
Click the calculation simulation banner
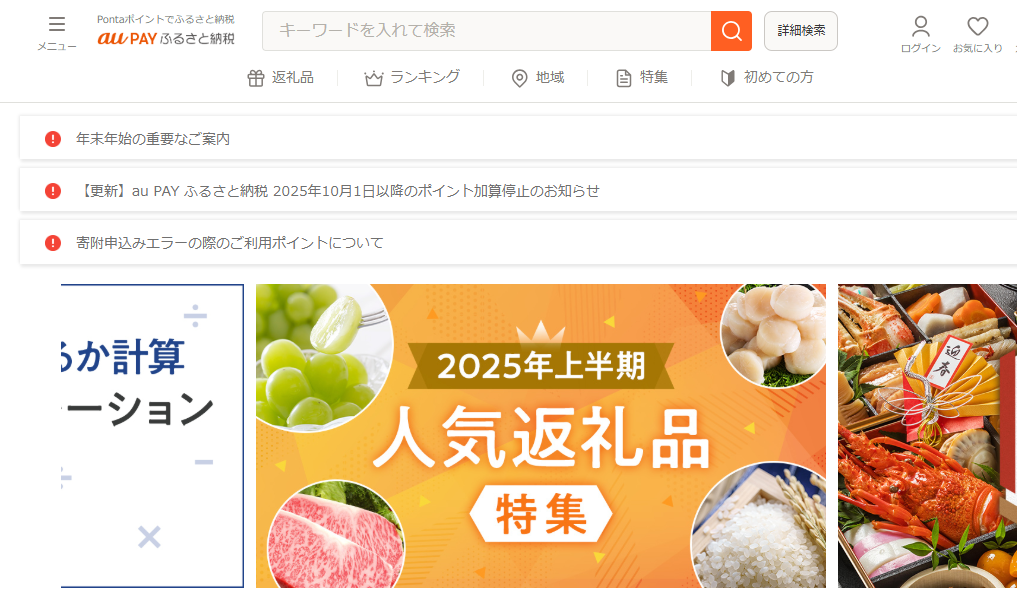click(152, 436)
